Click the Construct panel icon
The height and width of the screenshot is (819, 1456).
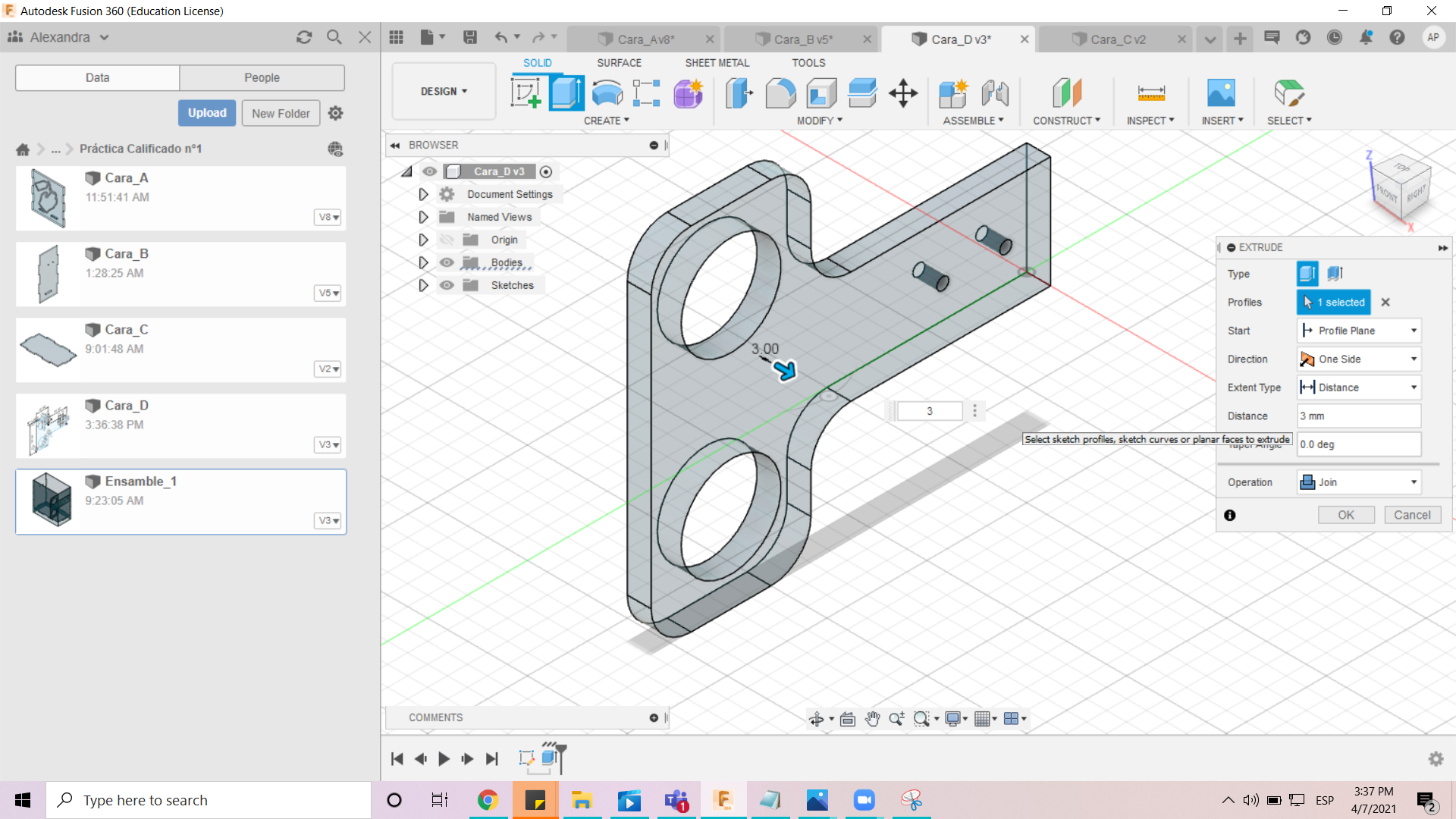(1064, 92)
